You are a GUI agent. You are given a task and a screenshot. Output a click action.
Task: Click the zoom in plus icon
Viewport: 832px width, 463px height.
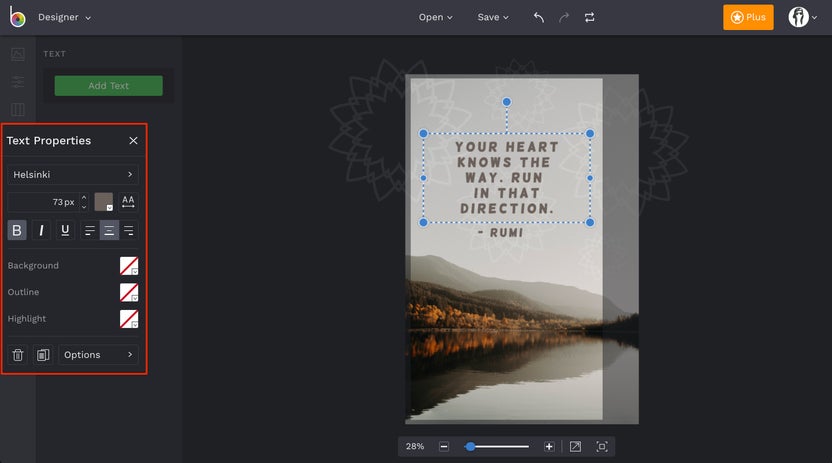549,446
